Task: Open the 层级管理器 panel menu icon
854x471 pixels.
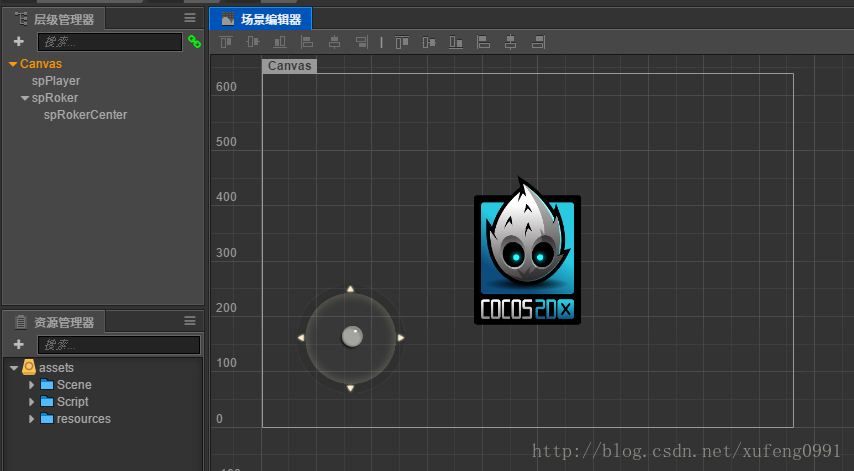Action: 190,18
